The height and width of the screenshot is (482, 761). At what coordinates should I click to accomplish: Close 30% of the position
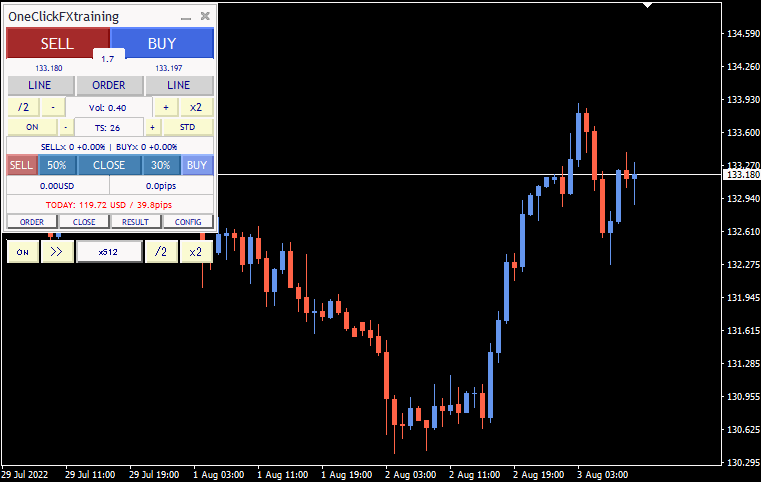tap(161, 165)
